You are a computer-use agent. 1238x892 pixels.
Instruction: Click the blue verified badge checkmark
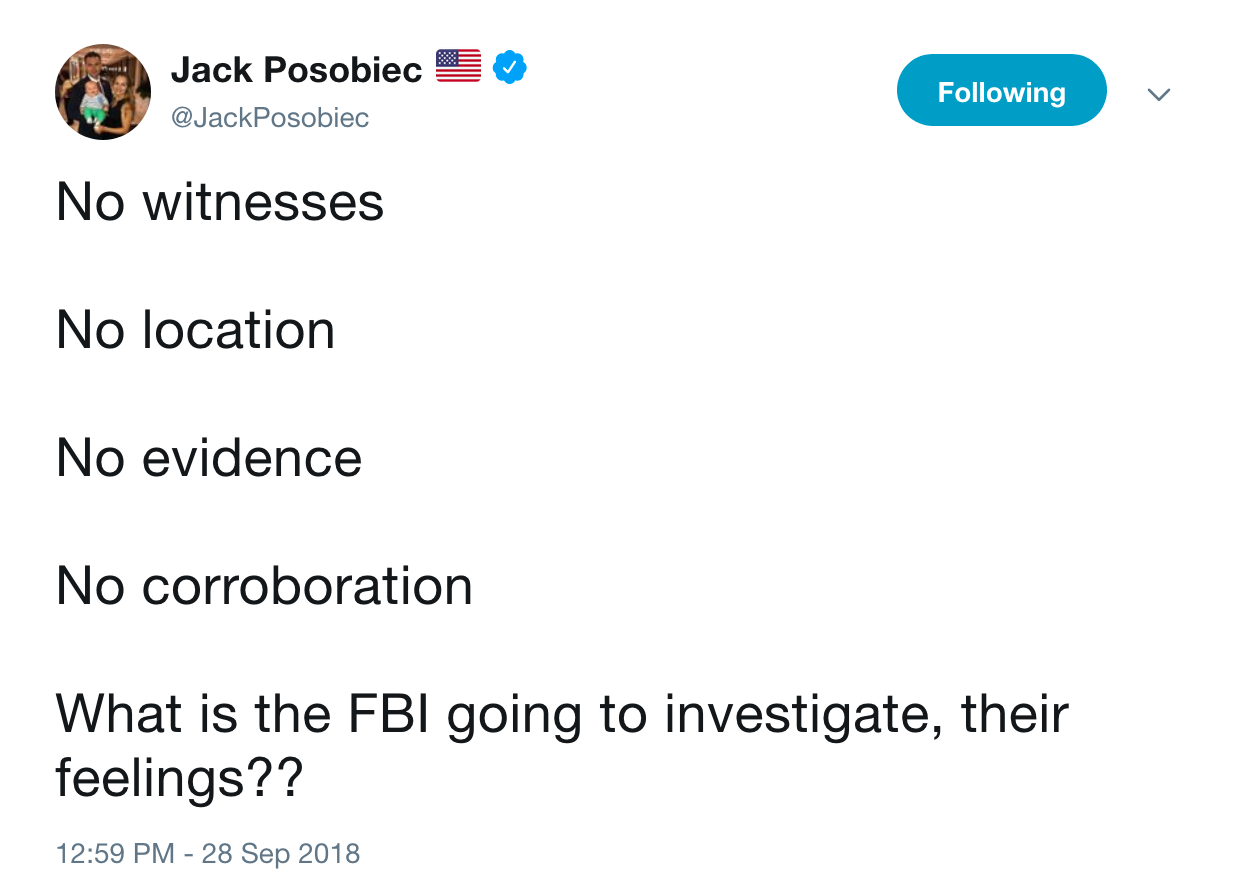click(510, 67)
